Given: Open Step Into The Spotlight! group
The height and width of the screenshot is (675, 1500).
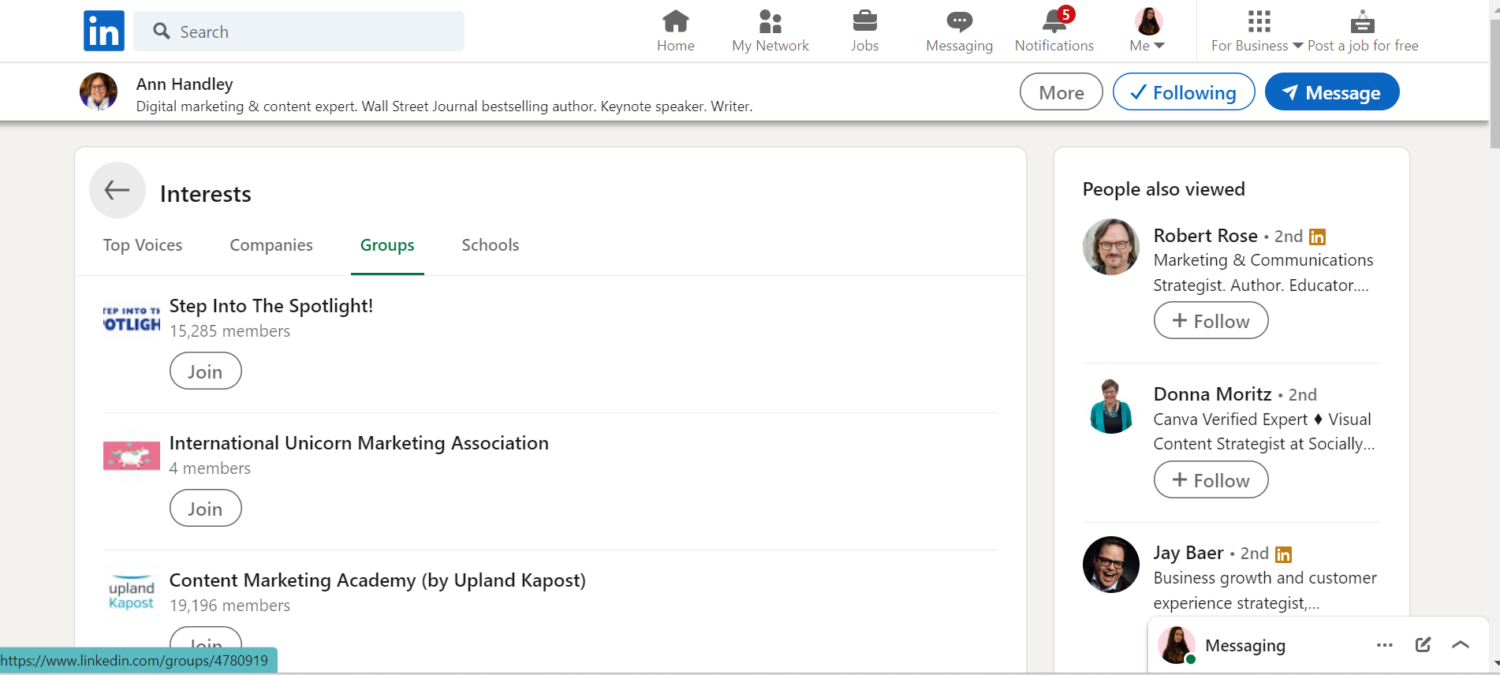Looking at the screenshot, I should pyautogui.click(x=271, y=306).
